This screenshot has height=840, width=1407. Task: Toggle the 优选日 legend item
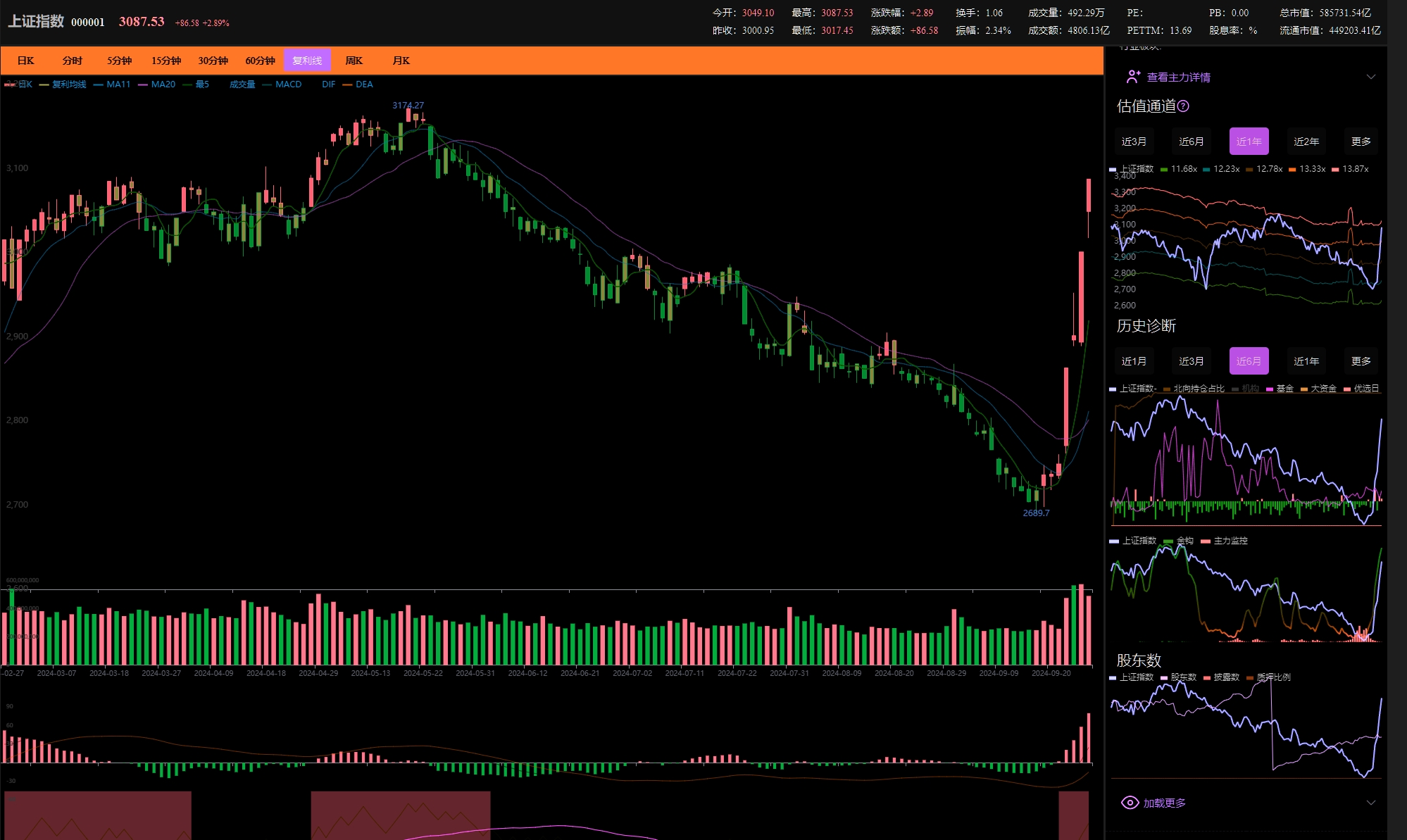tap(1361, 389)
